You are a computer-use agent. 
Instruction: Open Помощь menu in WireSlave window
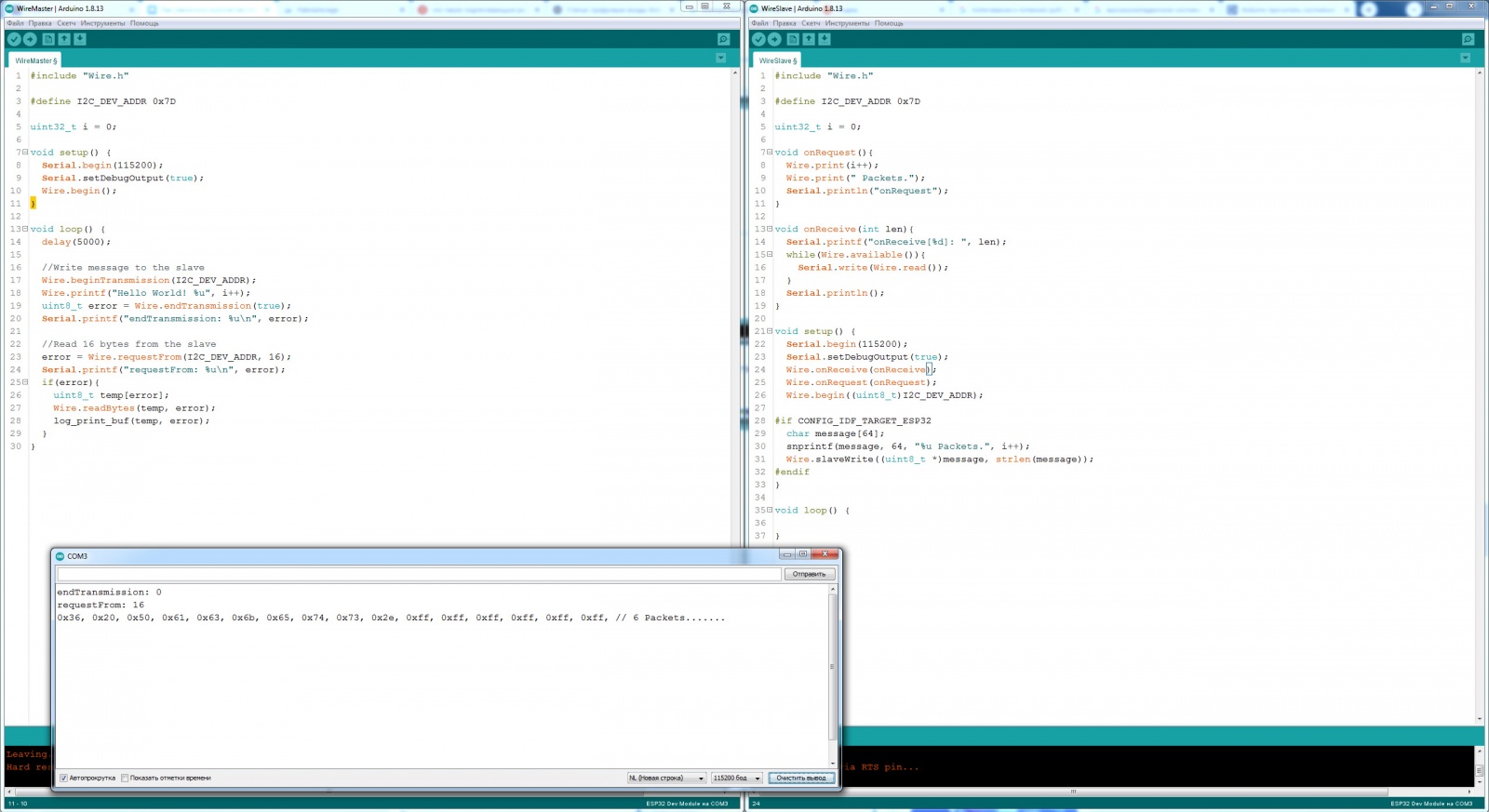pos(889,23)
